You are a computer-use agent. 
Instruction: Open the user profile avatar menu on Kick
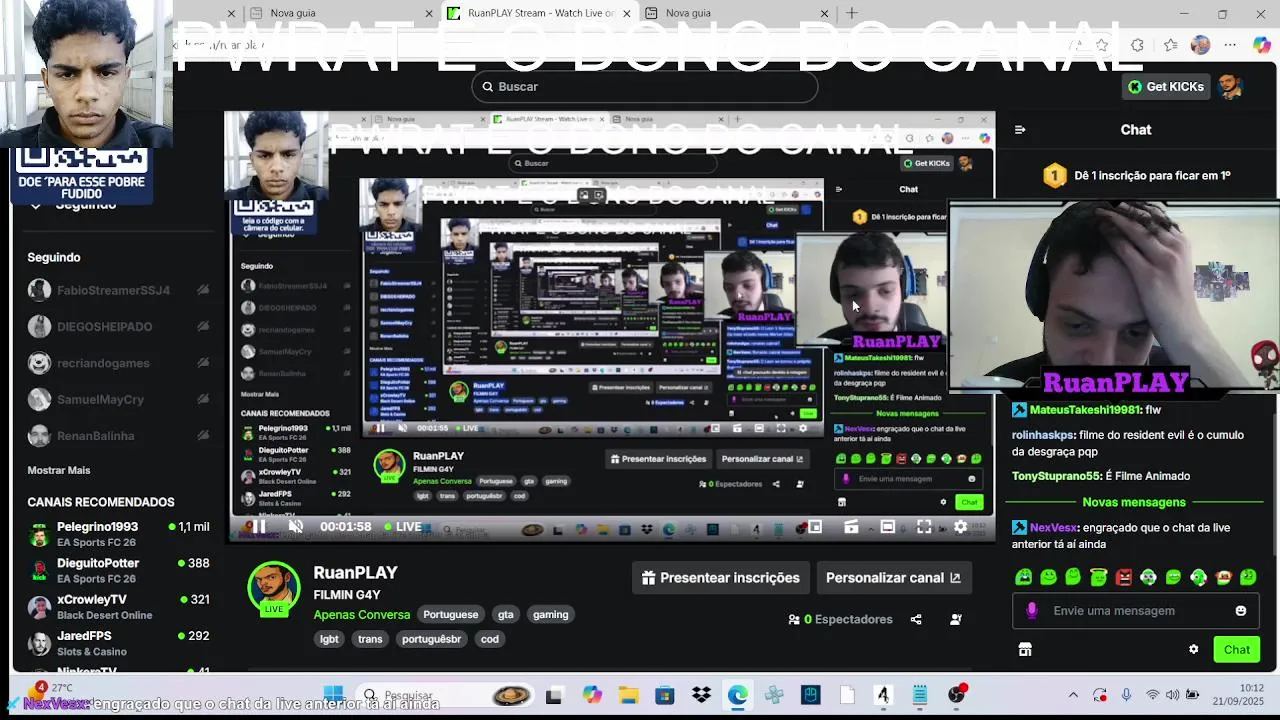(1230, 87)
